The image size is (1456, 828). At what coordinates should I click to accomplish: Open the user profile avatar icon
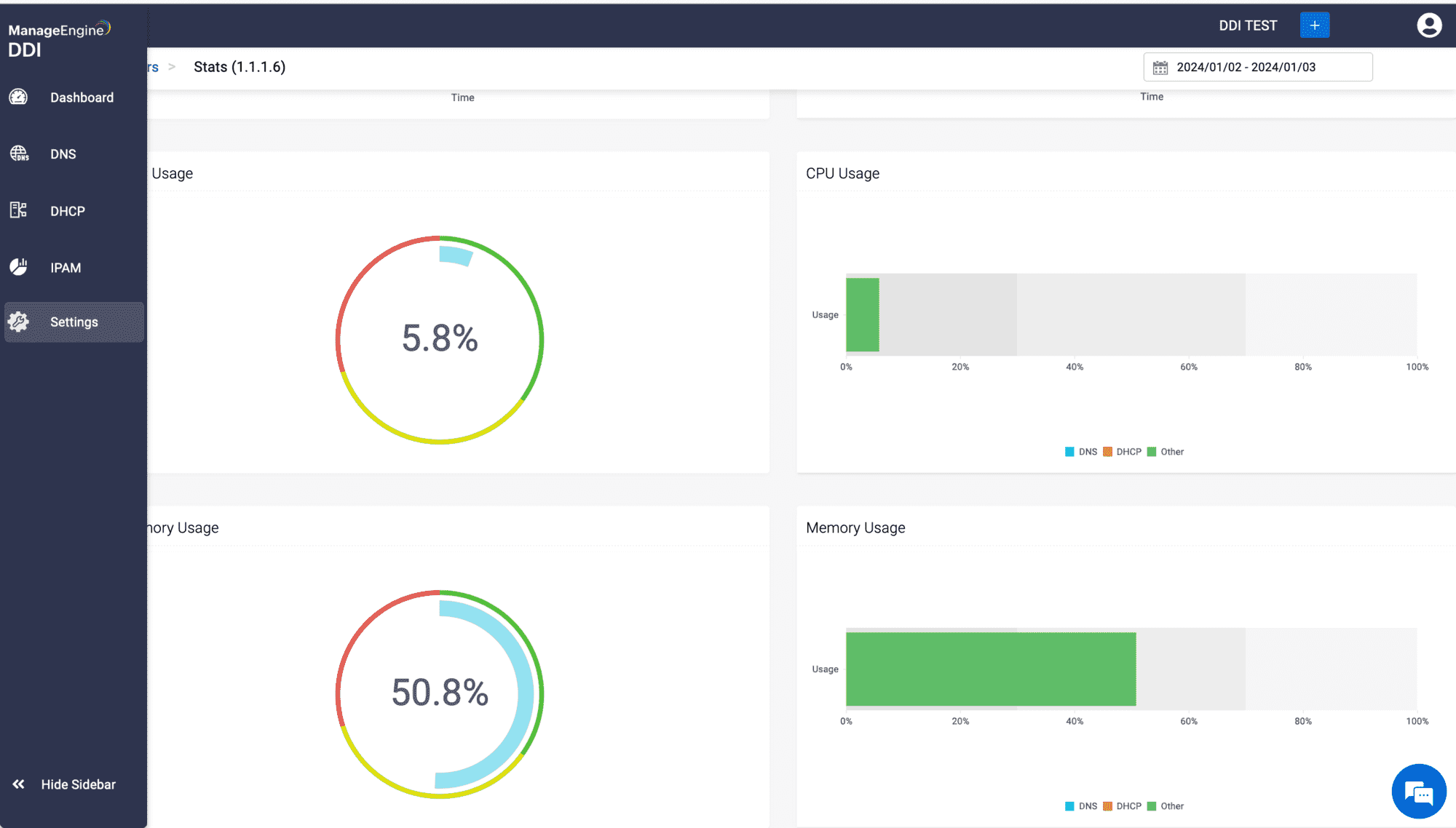pos(1429,25)
